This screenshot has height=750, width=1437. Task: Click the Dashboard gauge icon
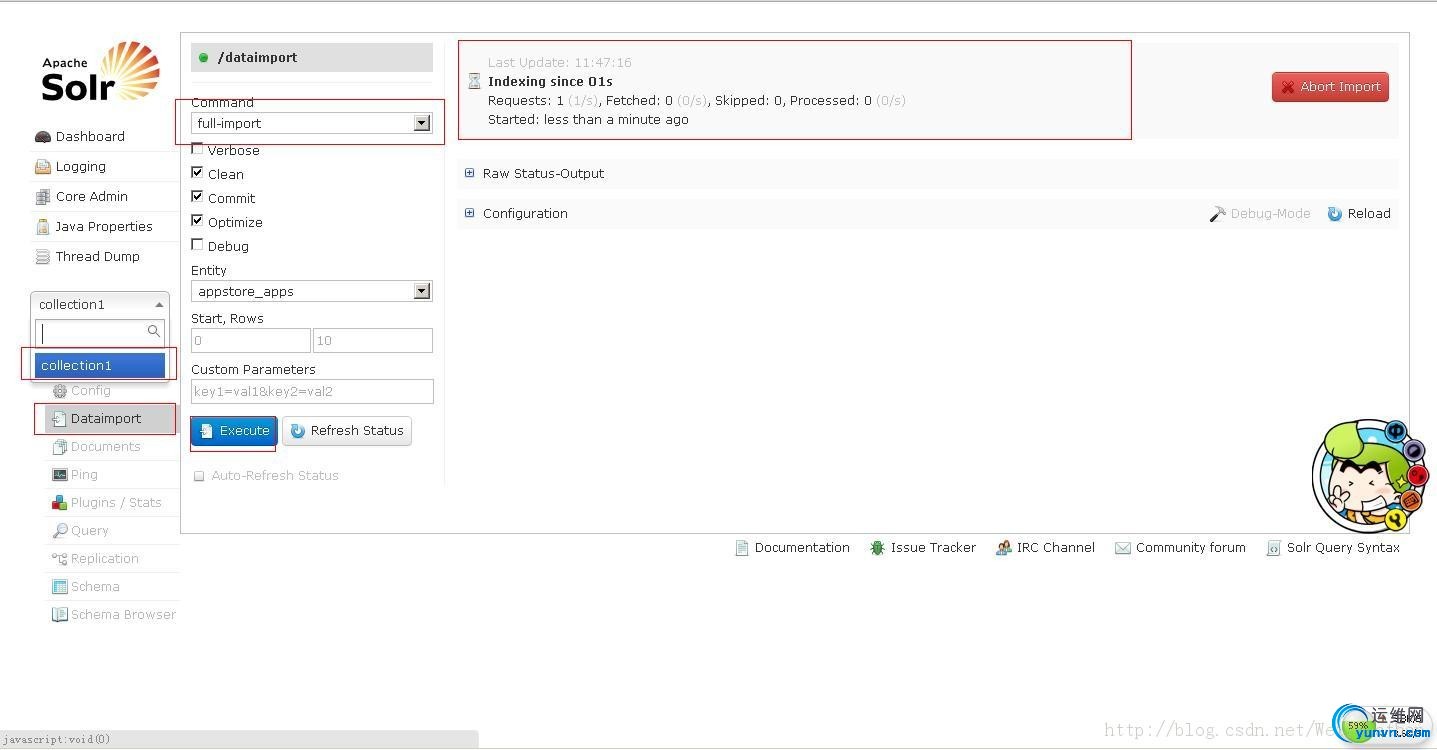pos(42,137)
